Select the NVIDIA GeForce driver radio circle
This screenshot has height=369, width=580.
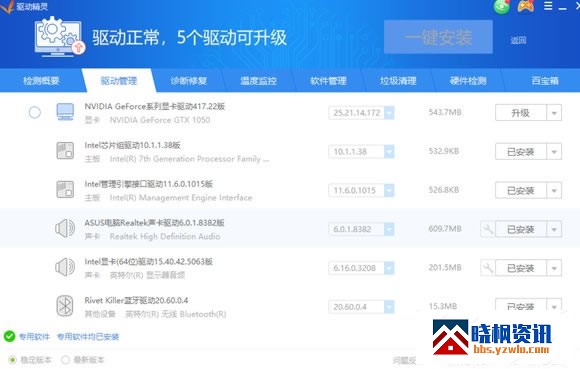click(x=35, y=112)
